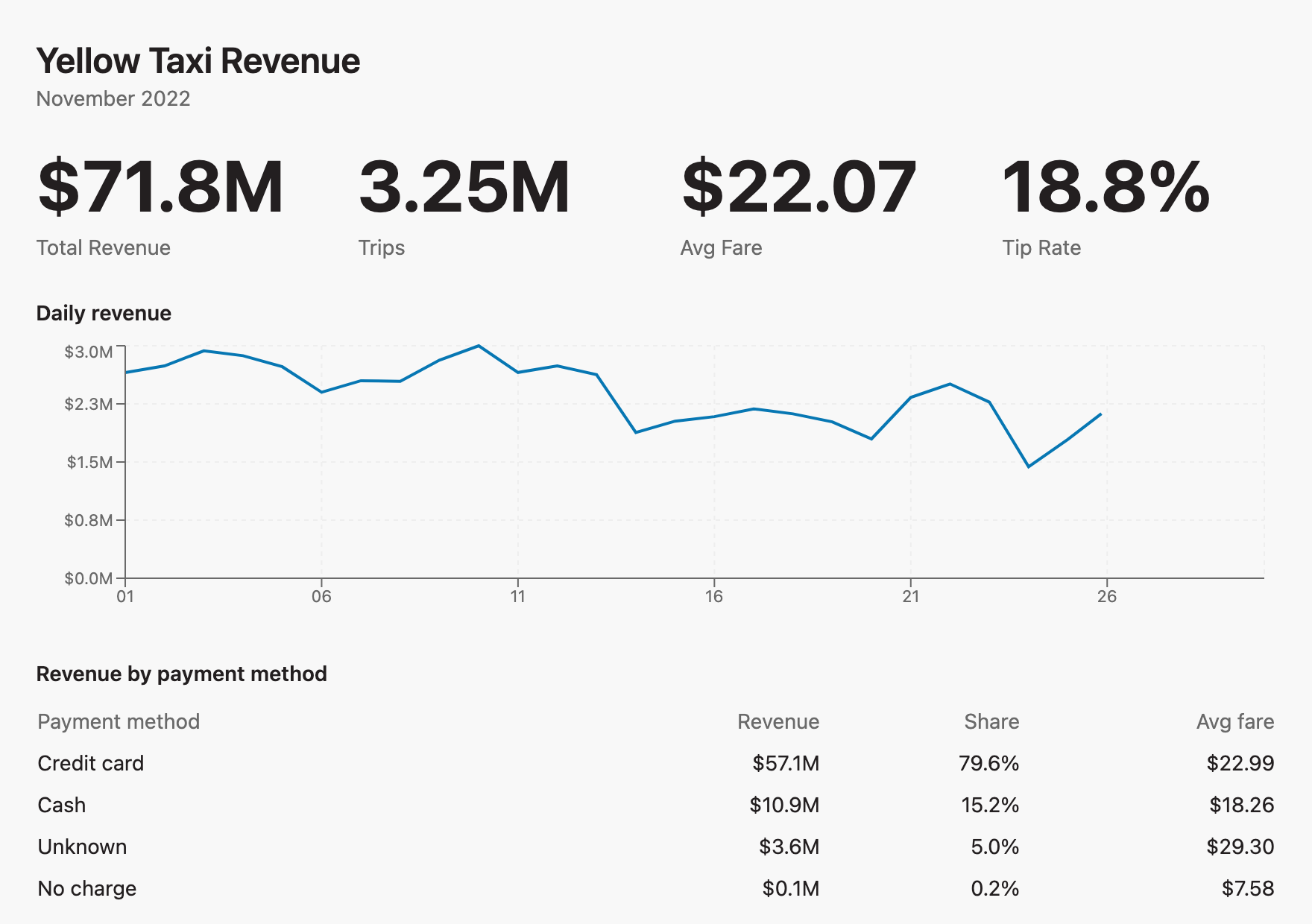Viewport: 1312px width, 924px height.
Task: Select the Cash payment row
Action: 656,805
